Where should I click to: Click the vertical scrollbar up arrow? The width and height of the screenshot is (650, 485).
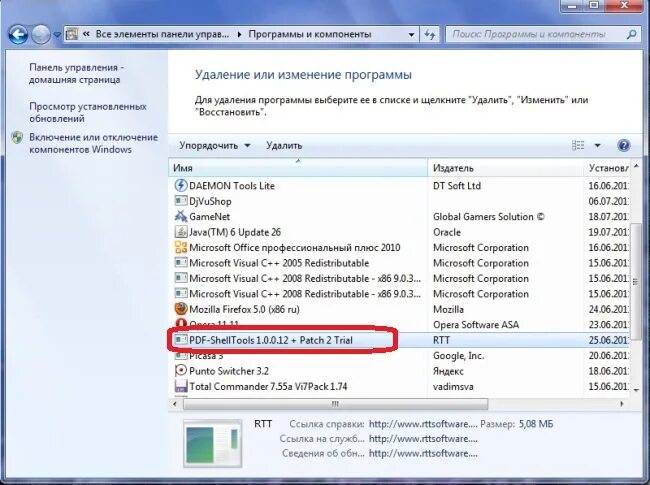tap(636, 166)
